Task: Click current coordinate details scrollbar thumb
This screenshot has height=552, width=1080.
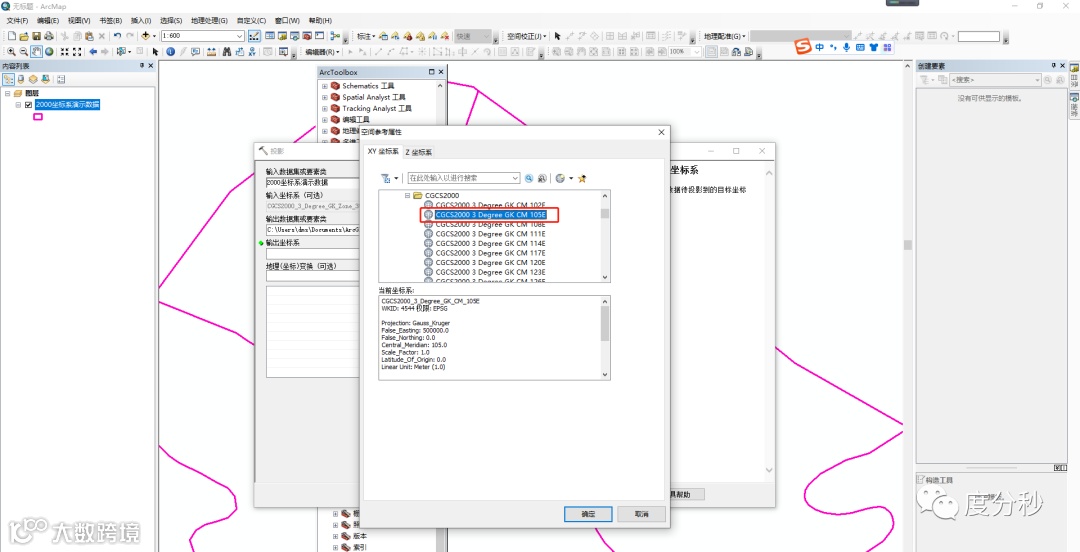Action: point(605,323)
